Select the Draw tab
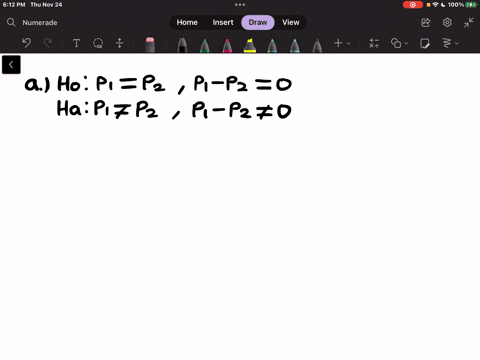 pos(258,22)
